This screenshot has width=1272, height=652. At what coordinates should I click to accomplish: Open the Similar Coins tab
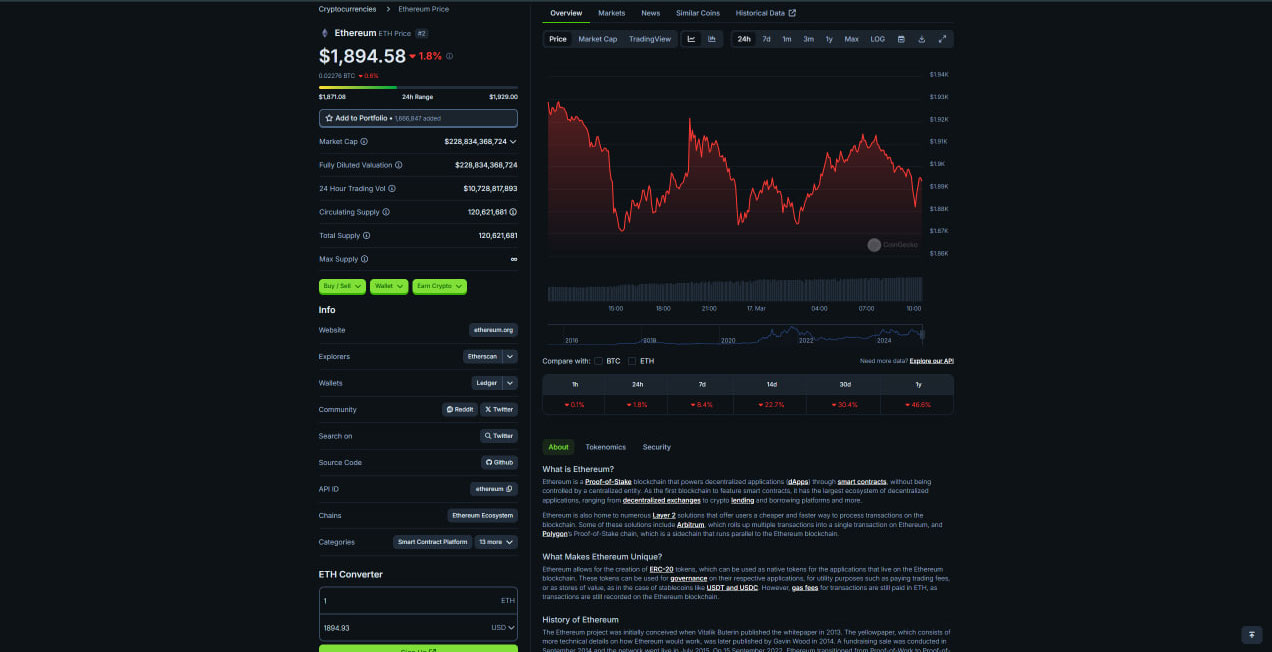pyautogui.click(x=698, y=13)
